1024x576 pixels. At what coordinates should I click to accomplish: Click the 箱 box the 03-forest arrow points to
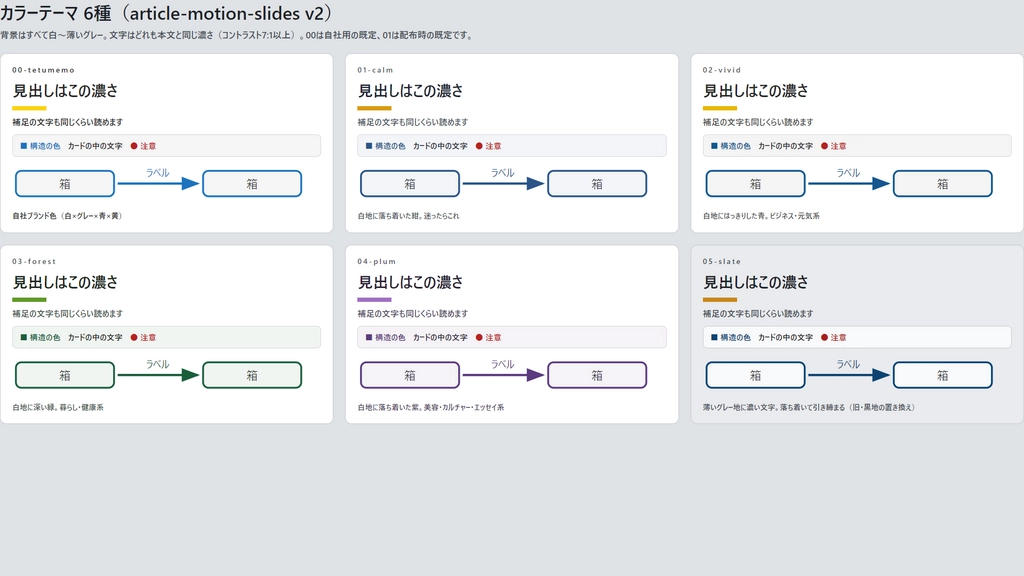pos(252,375)
